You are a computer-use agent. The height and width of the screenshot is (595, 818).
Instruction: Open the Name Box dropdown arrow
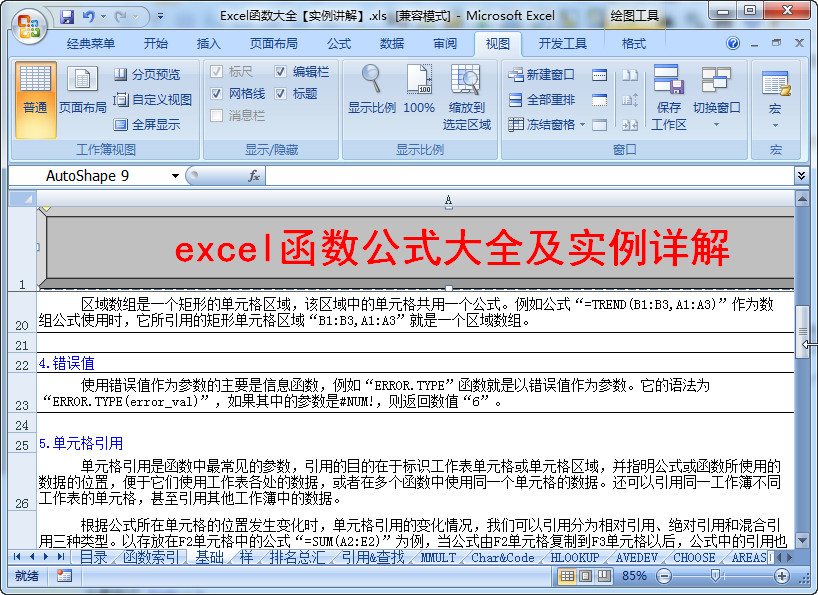[175, 176]
